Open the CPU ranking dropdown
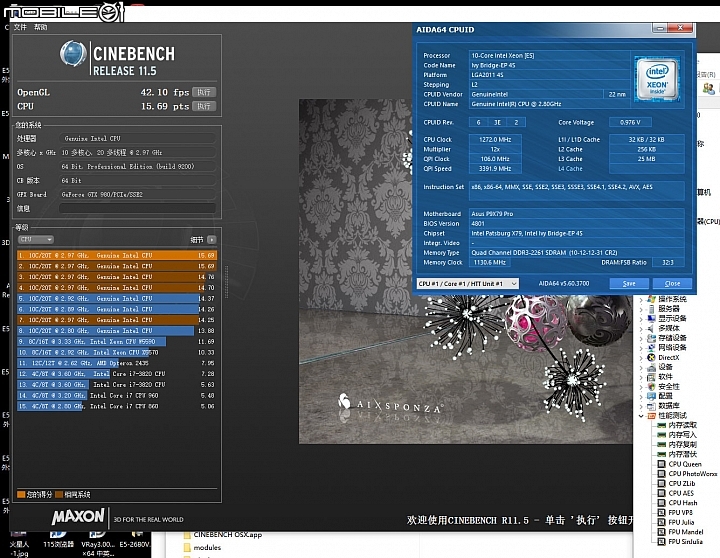Screen dimensions: 720x558 tap(36, 239)
